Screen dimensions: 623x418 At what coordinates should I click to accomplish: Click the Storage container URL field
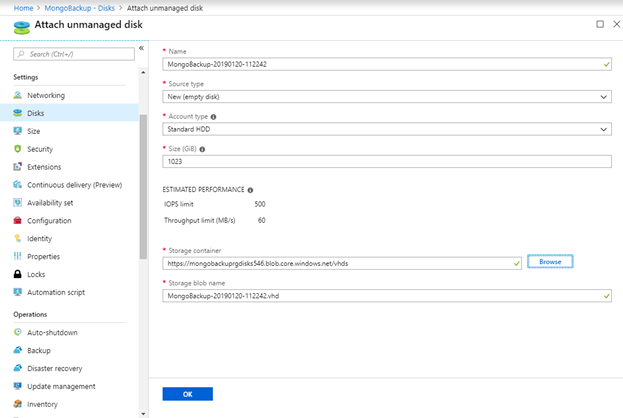coord(342,263)
